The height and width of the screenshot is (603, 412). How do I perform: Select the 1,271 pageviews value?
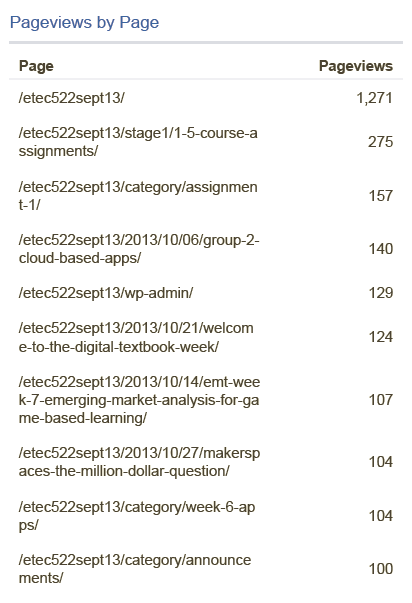(x=374, y=98)
